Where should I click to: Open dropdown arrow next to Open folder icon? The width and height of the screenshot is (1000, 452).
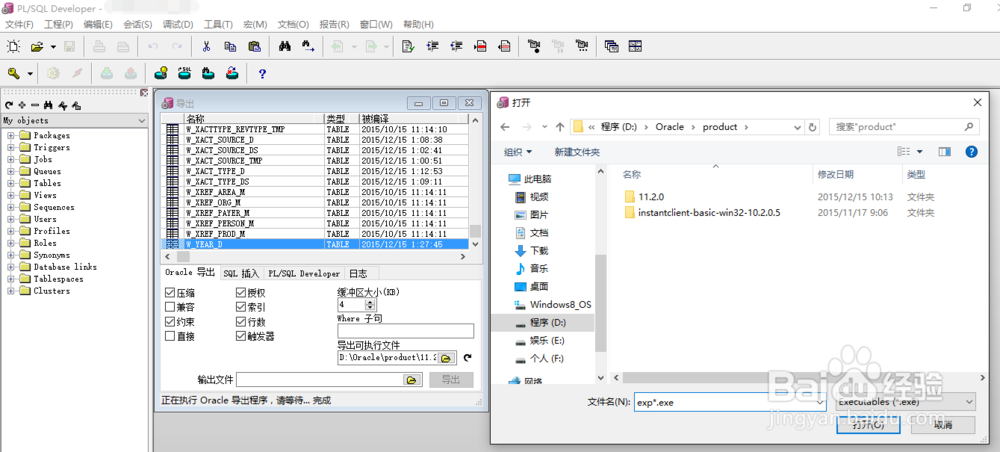53,47
